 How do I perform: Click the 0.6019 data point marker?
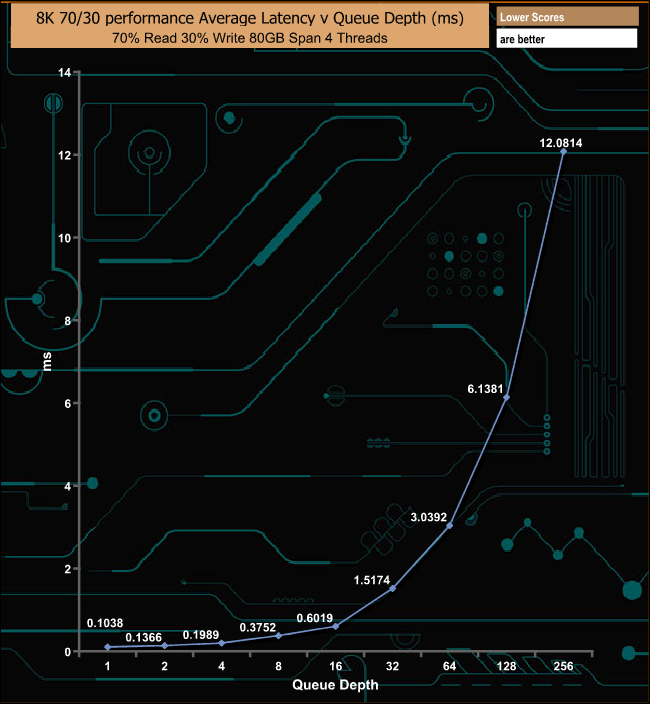coord(335,626)
